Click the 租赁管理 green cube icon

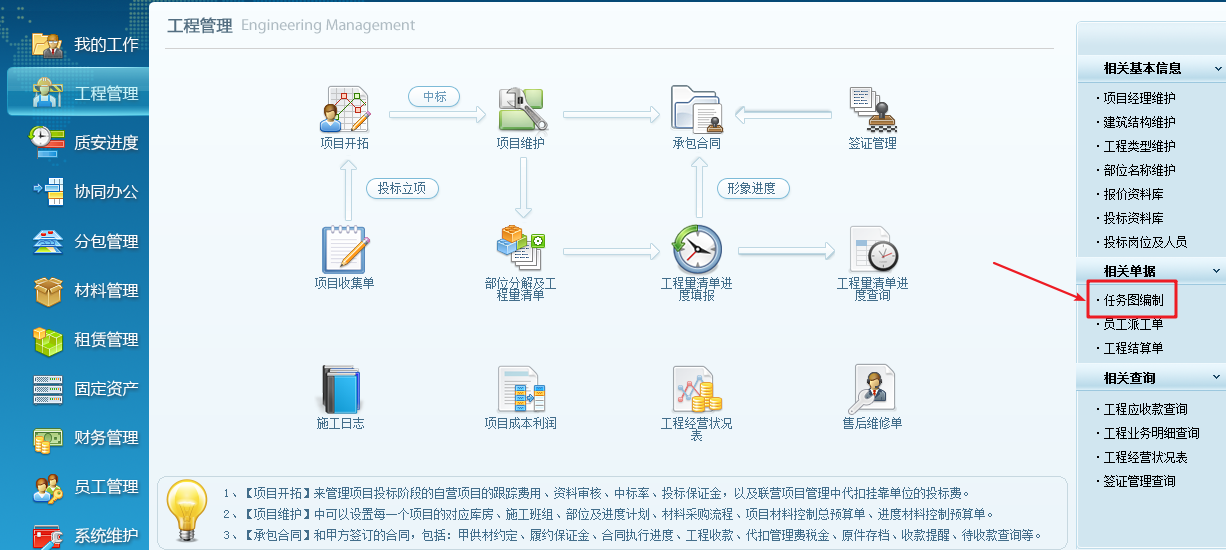point(48,339)
